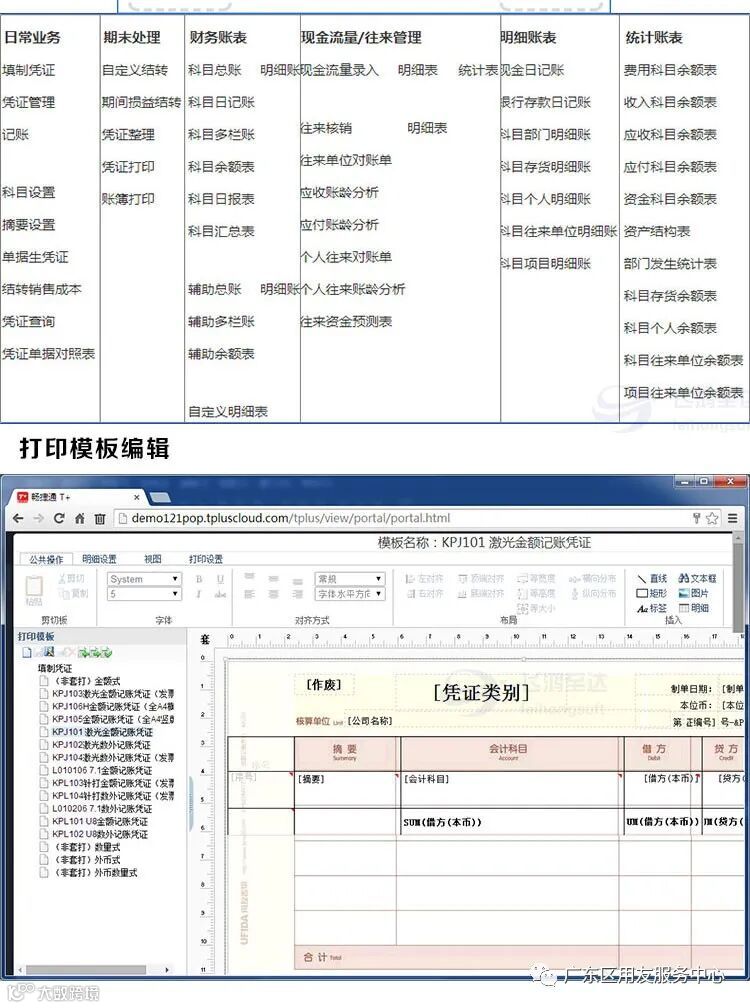Image resolution: width=750 pixels, height=1008 pixels.
Task: Insert a 明细 detail table
Action: click(693, 608)
